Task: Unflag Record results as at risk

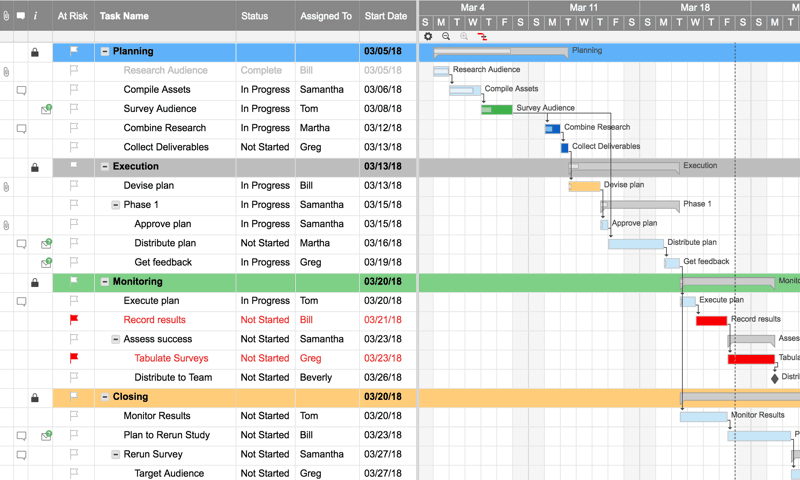Action: point(74,320)
